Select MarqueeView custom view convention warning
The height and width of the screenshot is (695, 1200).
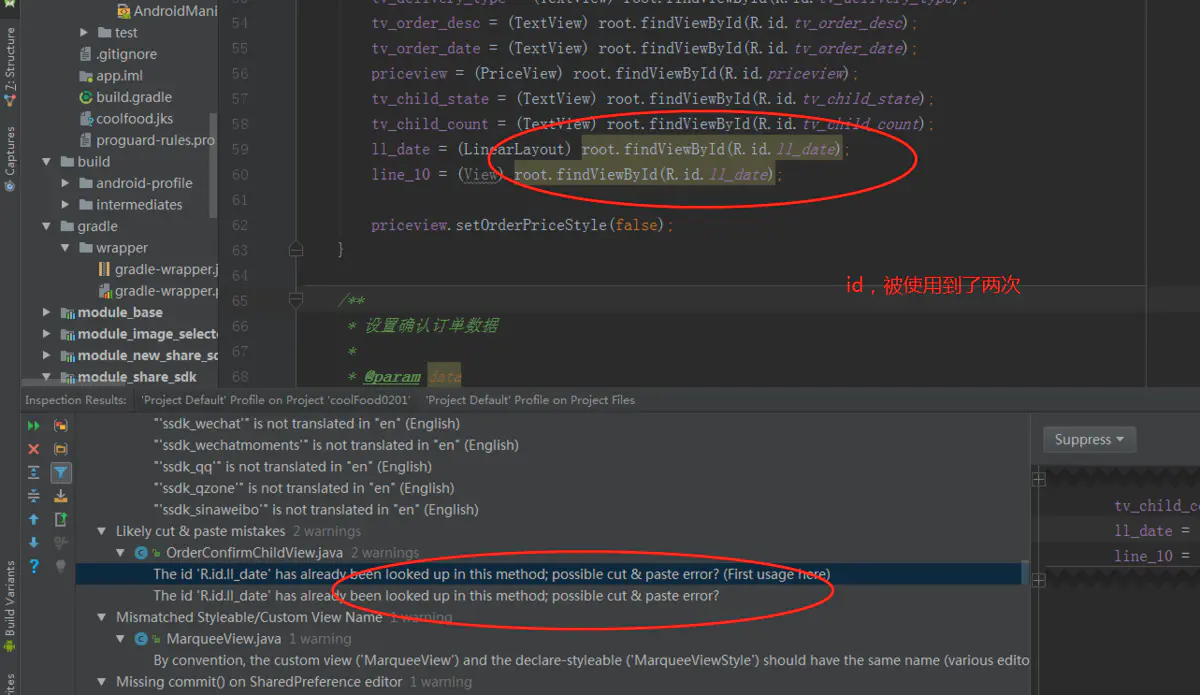tap(591, 660)
